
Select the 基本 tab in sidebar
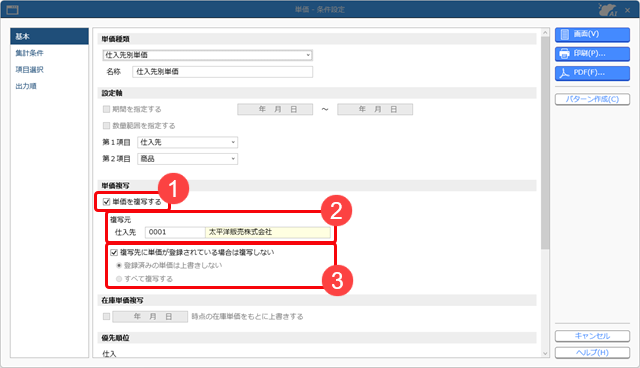[49, 36]
